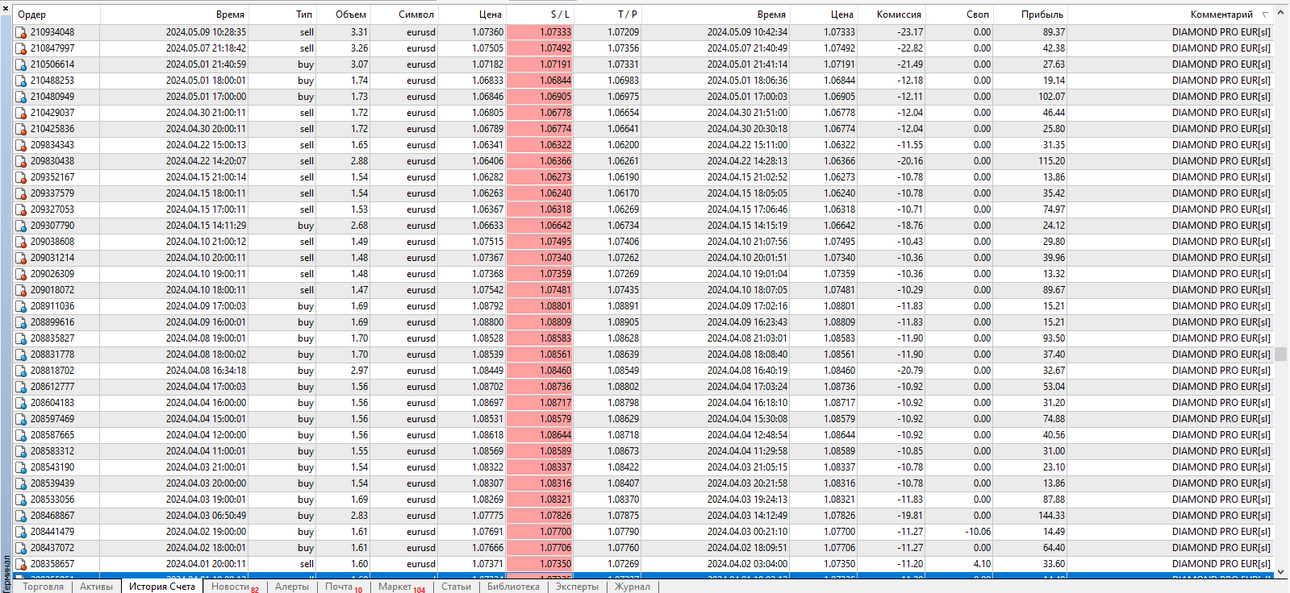Select the profit value 115.20
The image size is (1290, 593).
pyautogui.click(x=1051, y=161)
